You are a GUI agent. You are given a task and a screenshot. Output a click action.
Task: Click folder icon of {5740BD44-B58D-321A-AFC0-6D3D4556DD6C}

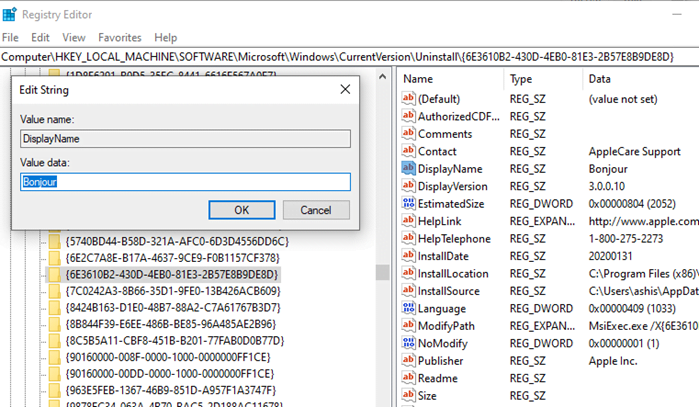tap(54, 242)
